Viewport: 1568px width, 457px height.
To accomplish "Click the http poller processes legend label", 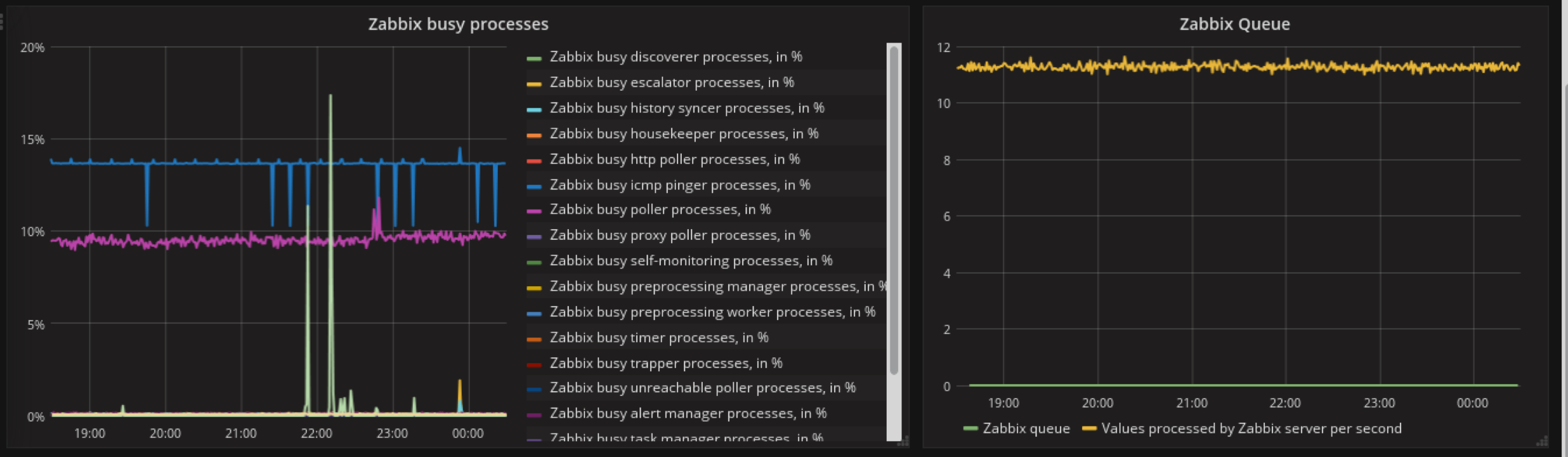I will point(674,159).
